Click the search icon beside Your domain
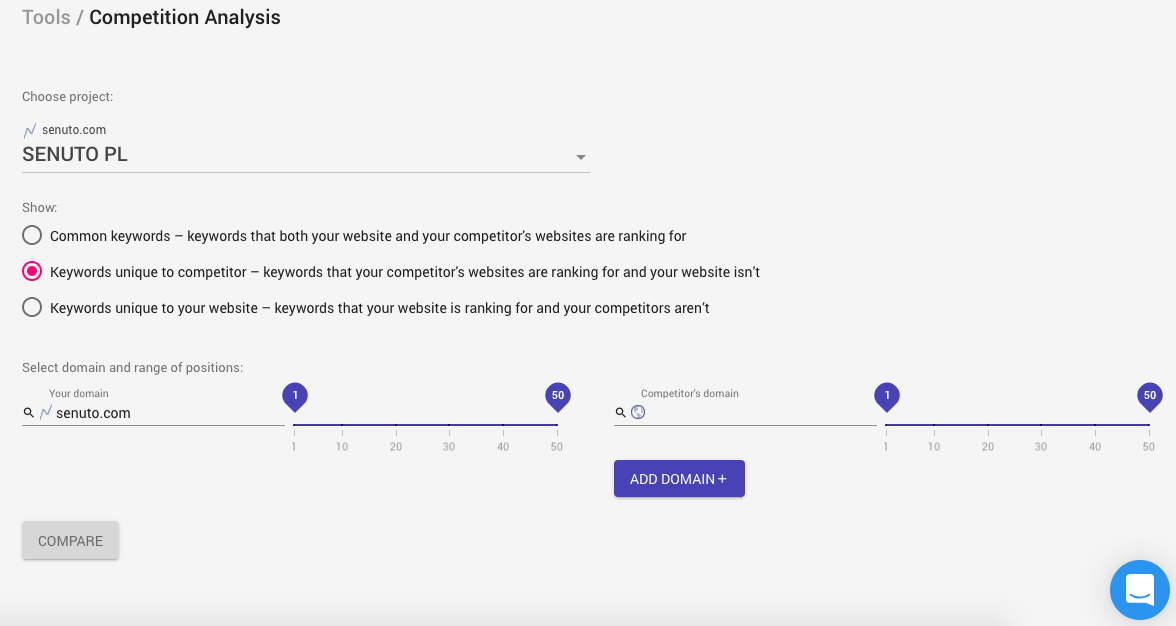This screenshot has height=626, width=1176. click(x=28, y=413)
